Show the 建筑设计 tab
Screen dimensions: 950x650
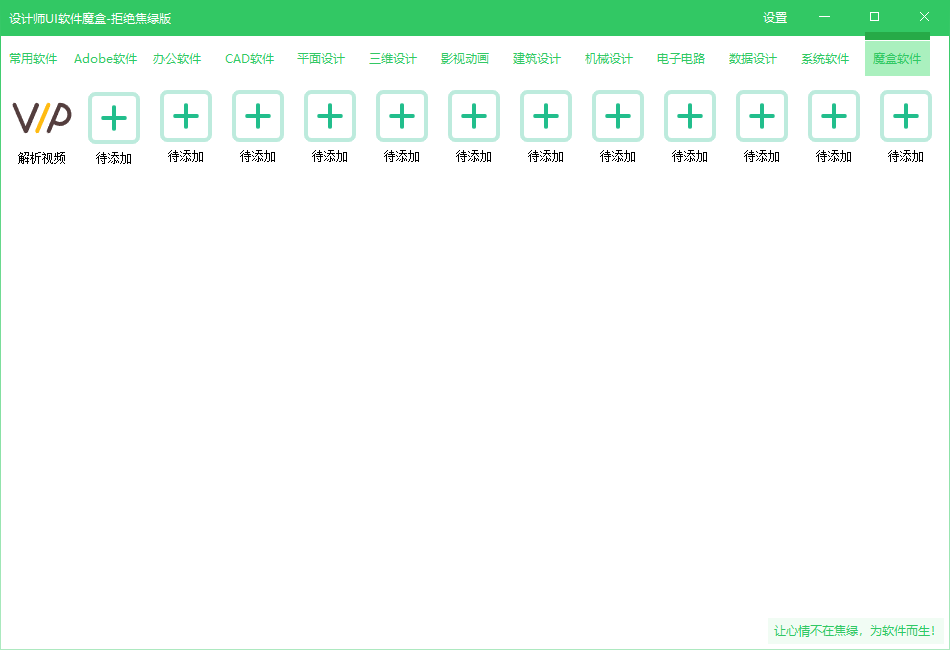537,59
